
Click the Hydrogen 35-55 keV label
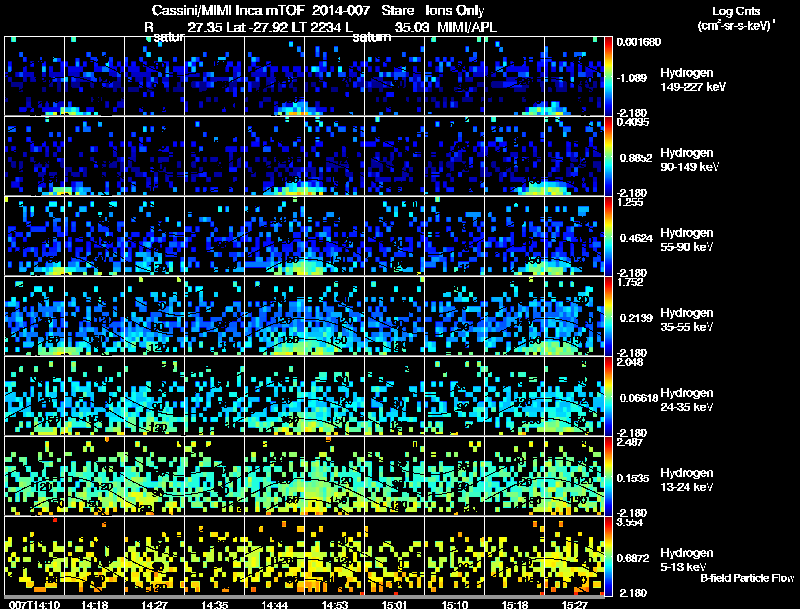coord(687,320)
